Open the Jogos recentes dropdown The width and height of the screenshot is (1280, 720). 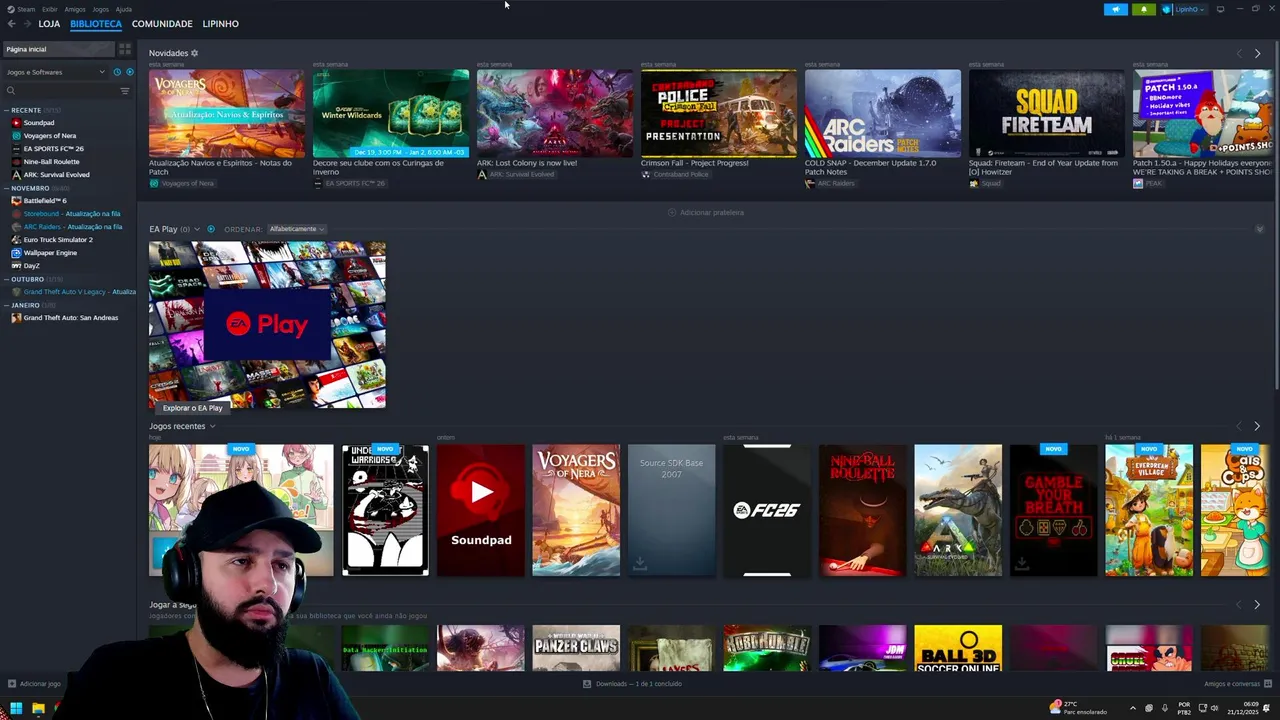coord(212,426)
